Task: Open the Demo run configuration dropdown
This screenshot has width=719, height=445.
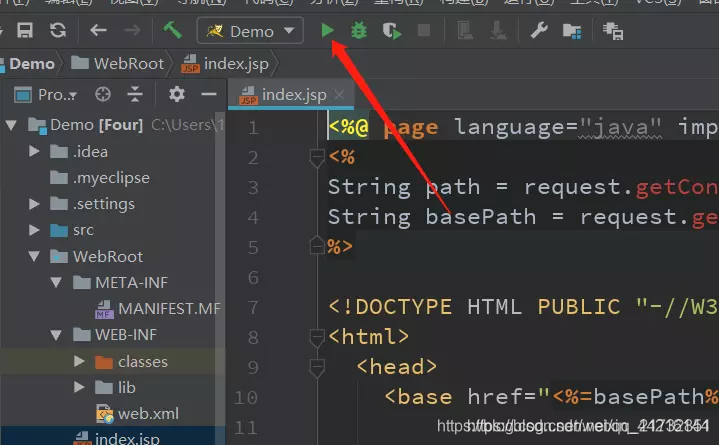Action: pyautogui.click(x=250, y=31)
